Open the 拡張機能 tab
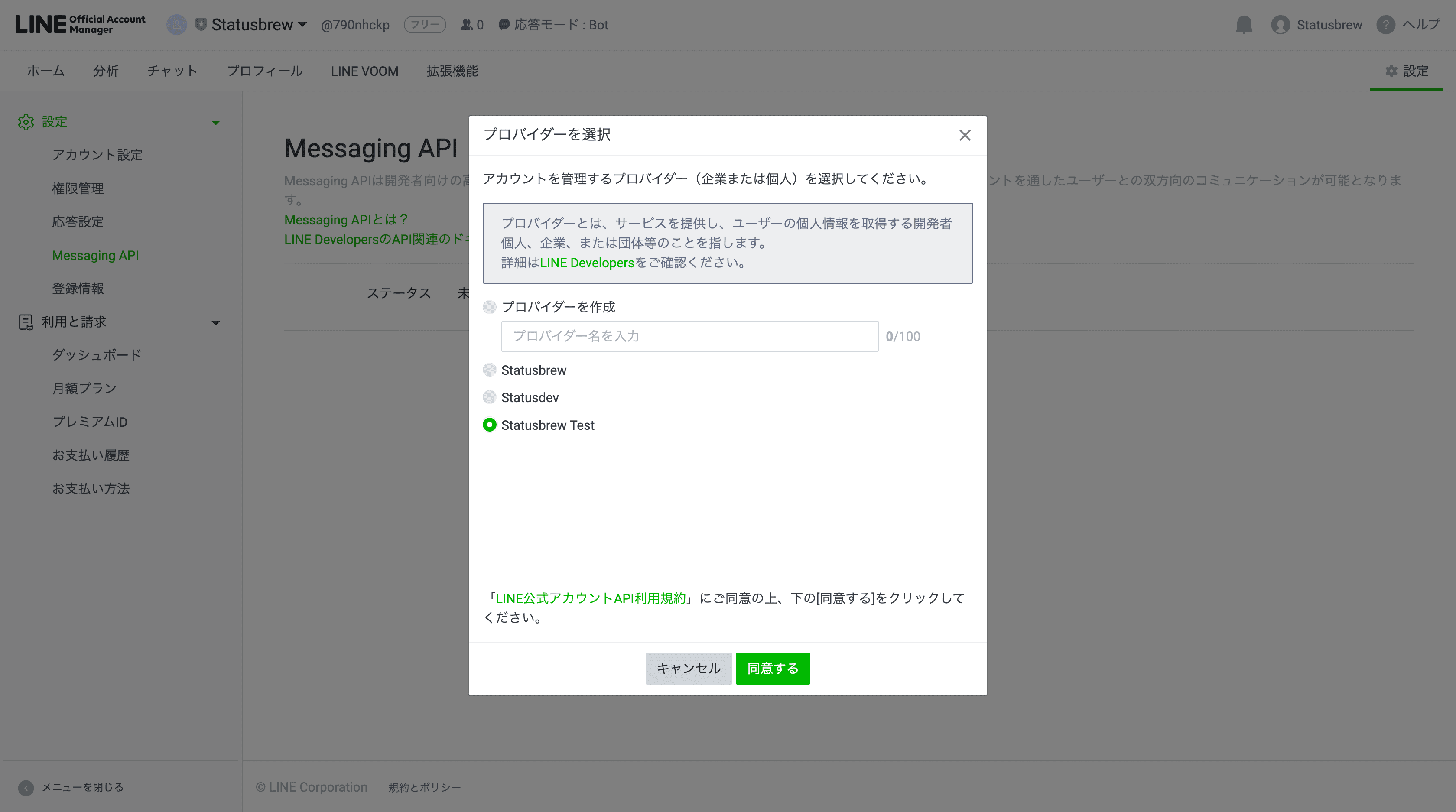This screenshot has height=812, width=1456. 452,71
